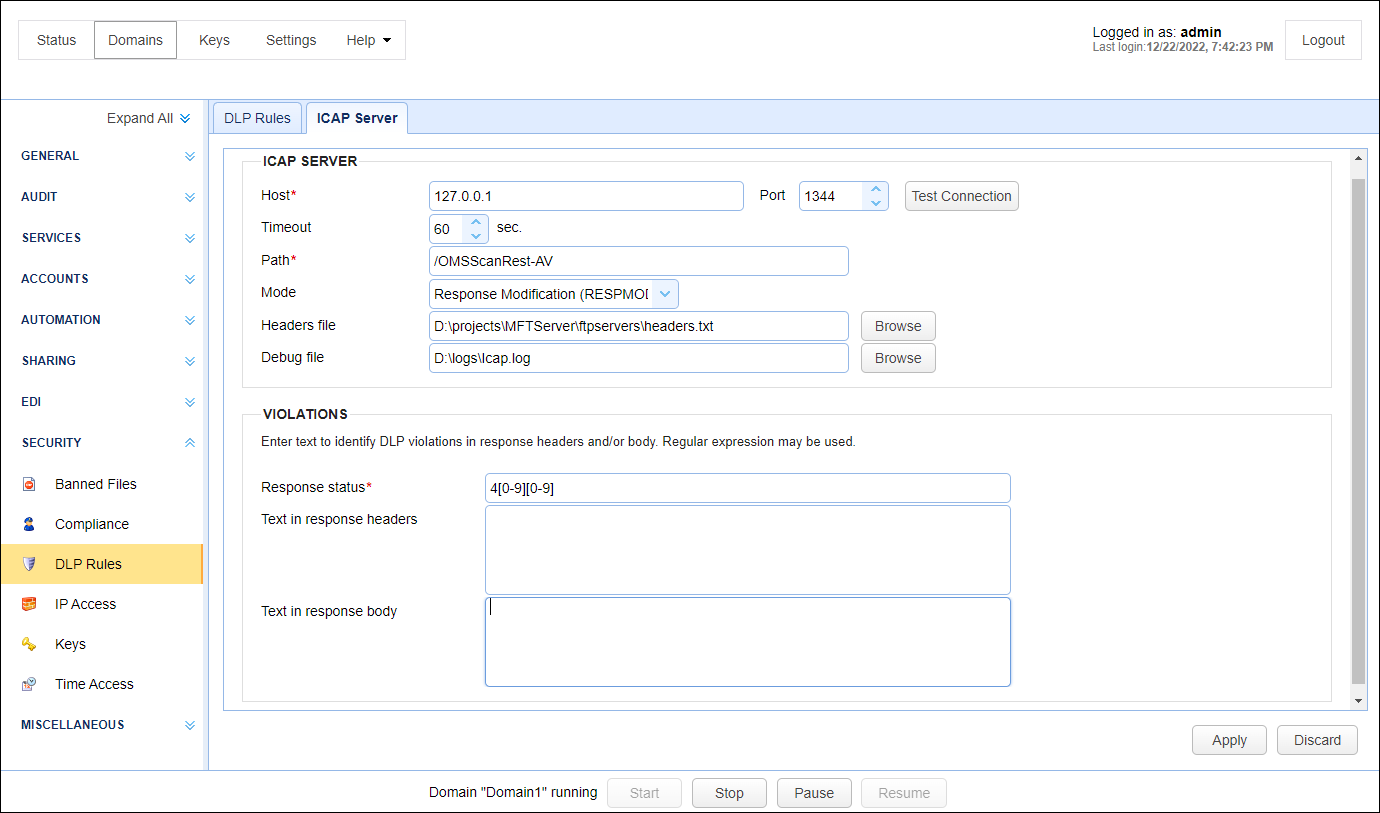
Task: Switch to the DLP Rules tab
Action: pyautogui.click(x=258, y=118)
